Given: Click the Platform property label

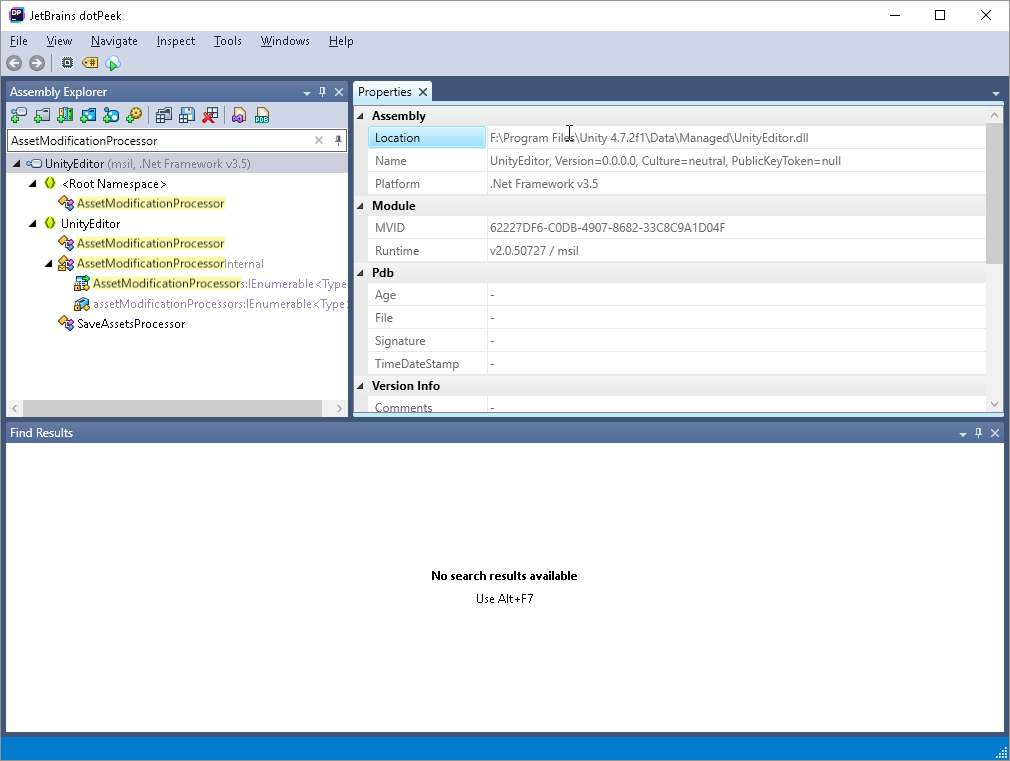Looking at the screenshot, I should click(x=397, y=184).
